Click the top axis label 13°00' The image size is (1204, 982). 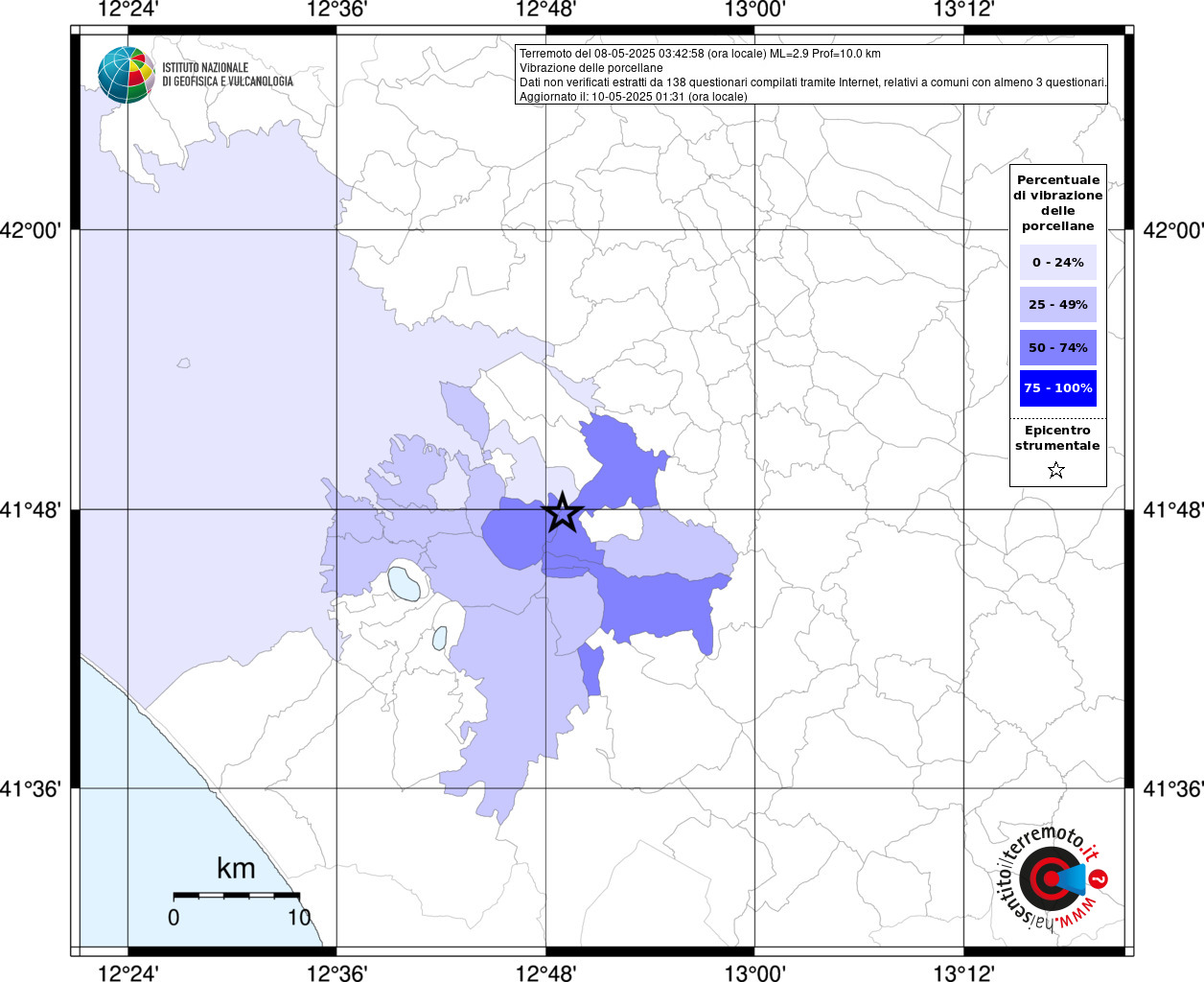(x=755, y=10)
